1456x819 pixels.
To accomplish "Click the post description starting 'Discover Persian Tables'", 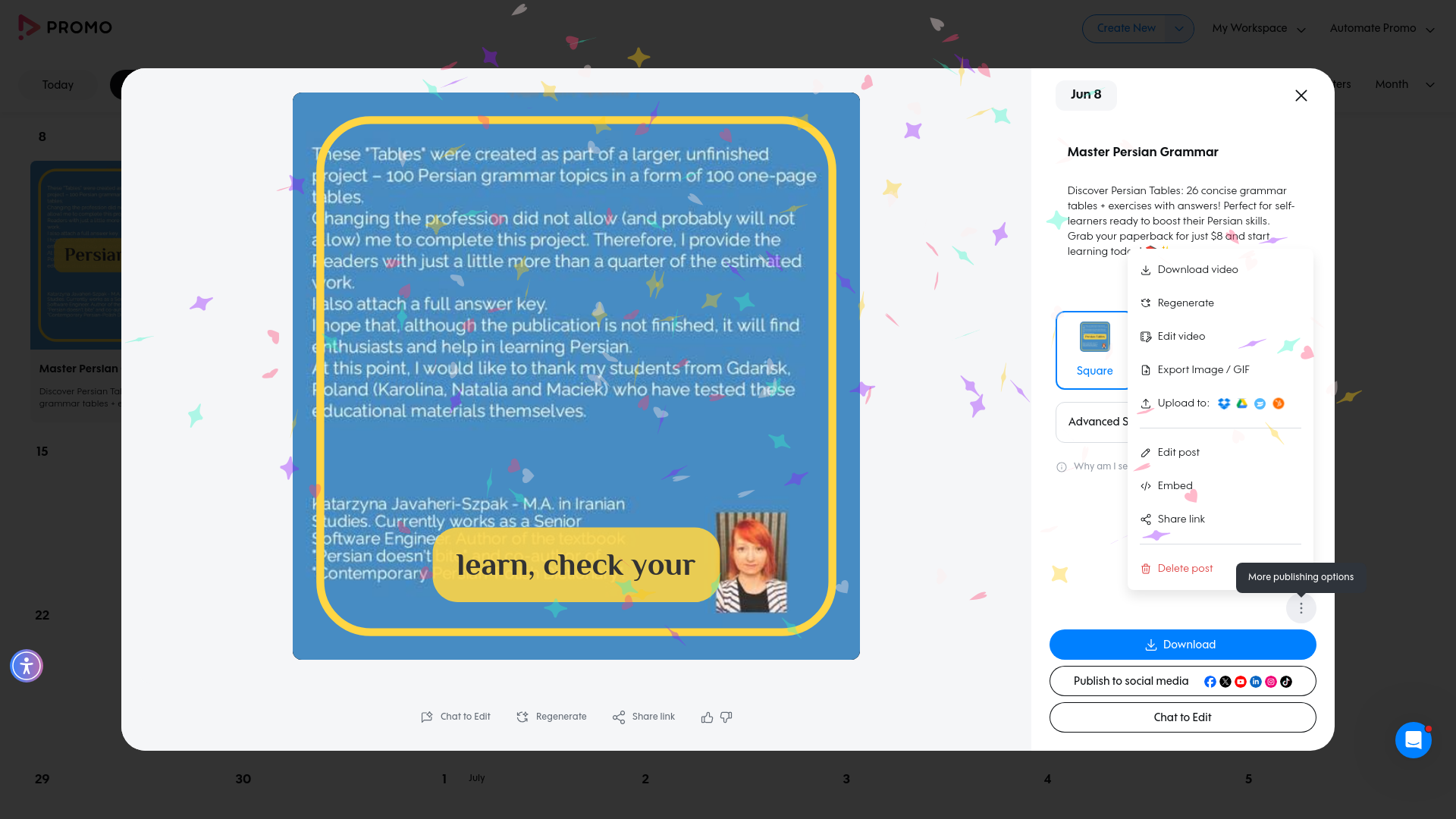I will [x=1181, y=221].
